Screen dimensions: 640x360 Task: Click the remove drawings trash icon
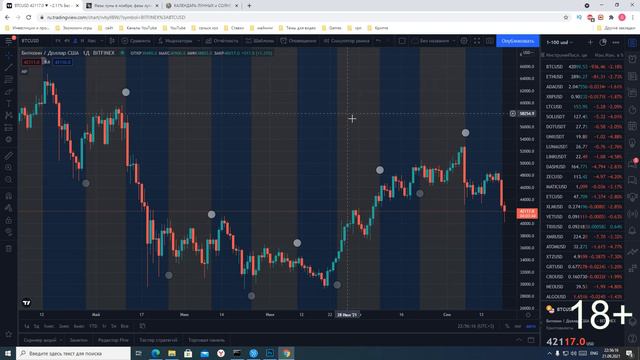9,249
